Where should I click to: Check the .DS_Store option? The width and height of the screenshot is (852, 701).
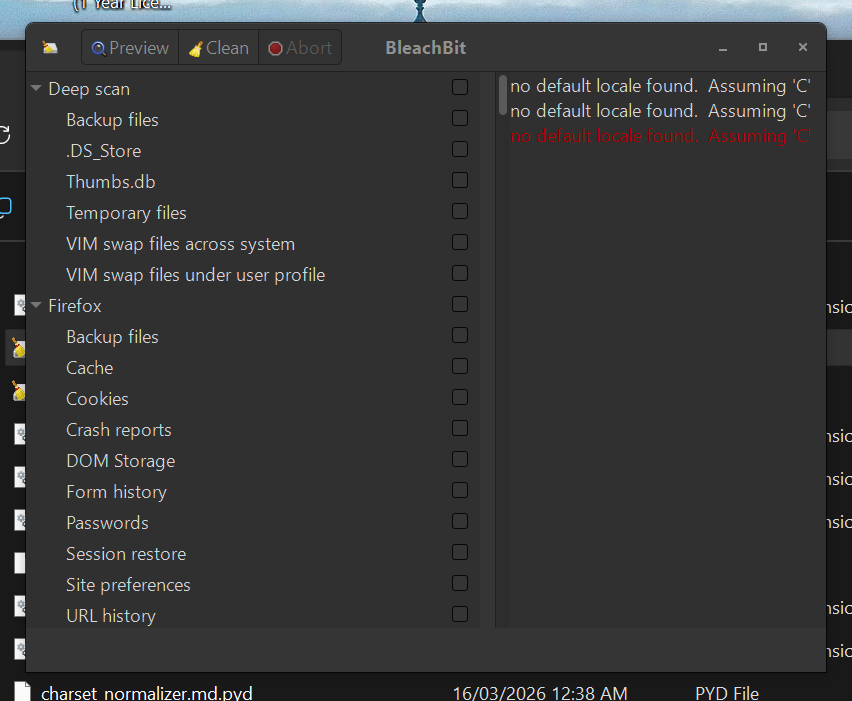click(460, 149)
